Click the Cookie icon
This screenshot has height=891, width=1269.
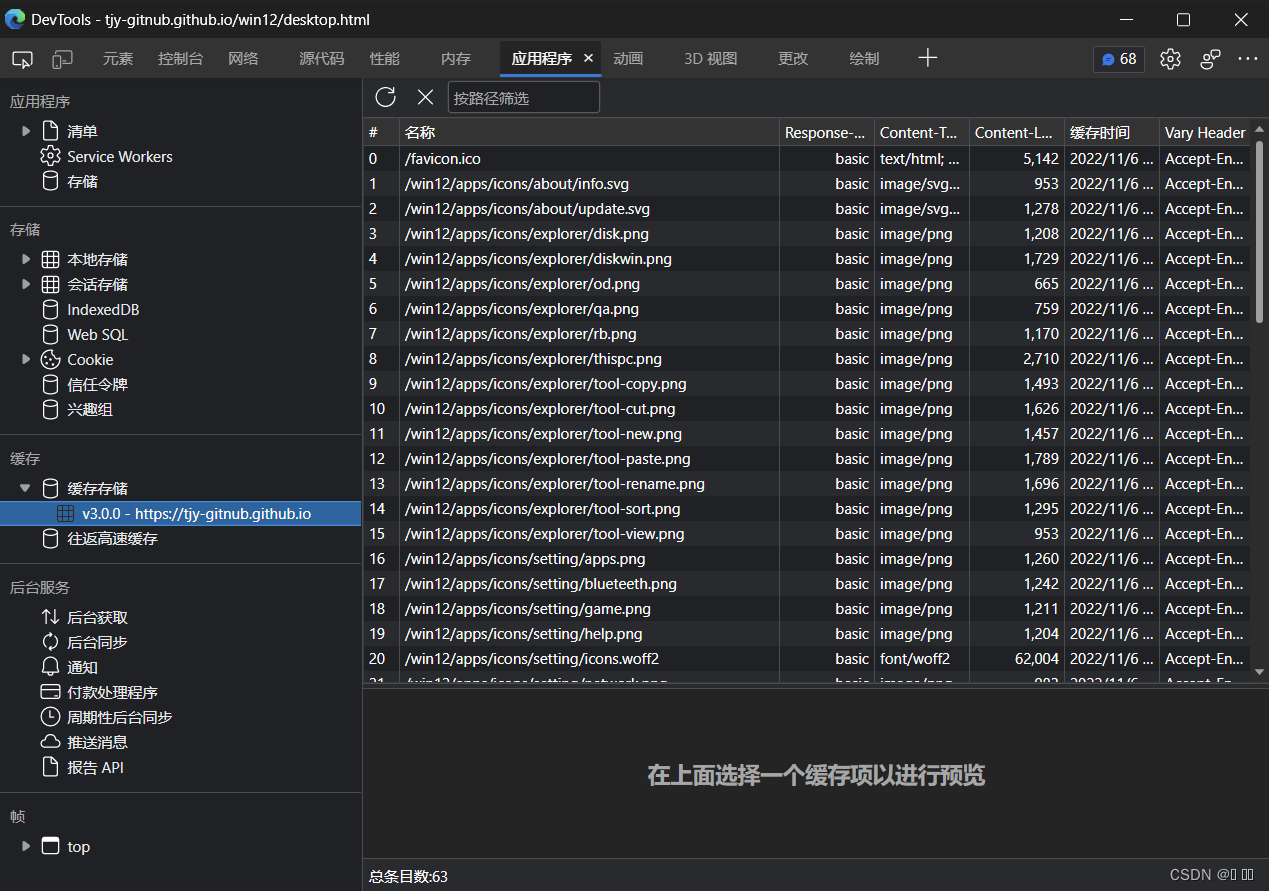[x=50, y=359]
